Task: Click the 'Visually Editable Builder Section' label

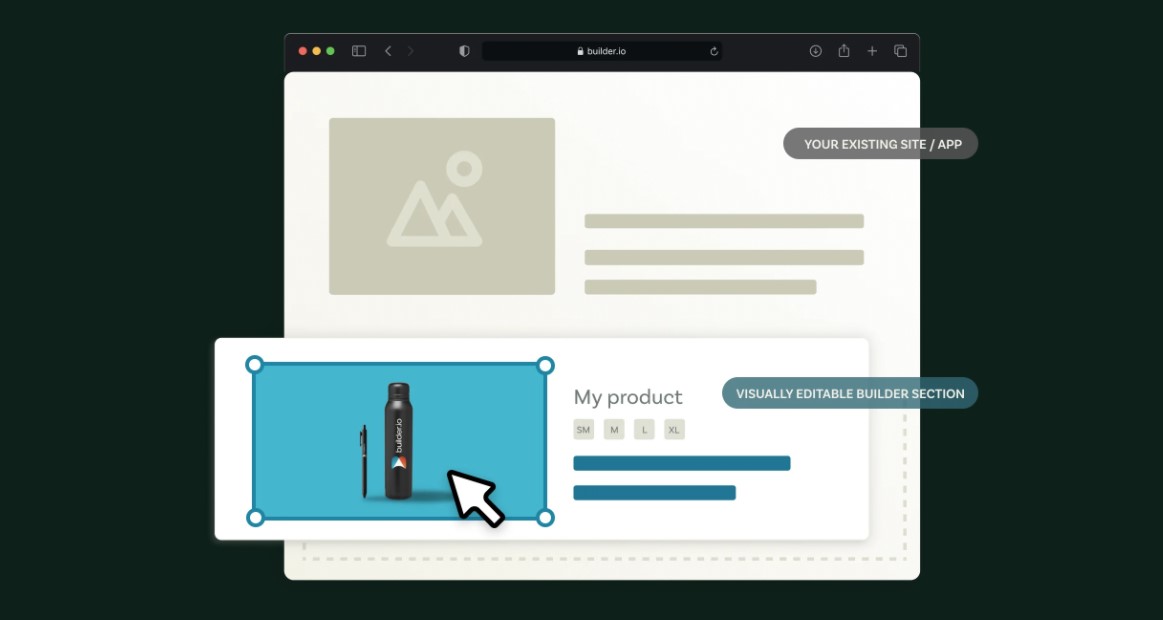Action: pos(850,393)
